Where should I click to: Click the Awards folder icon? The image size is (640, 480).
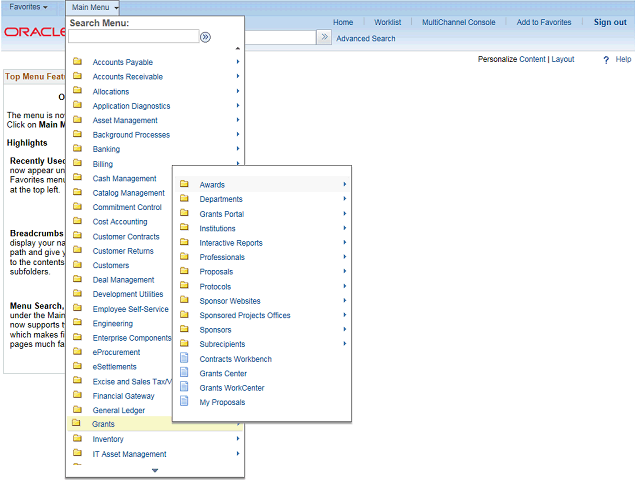click(x=184, y=184)
